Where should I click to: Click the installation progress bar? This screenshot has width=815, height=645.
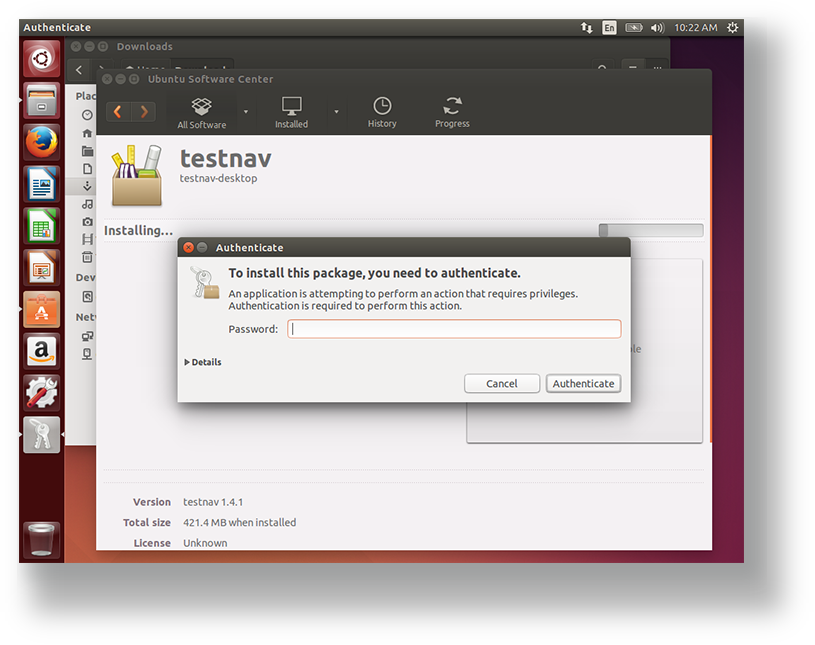[x=651, y=230]
